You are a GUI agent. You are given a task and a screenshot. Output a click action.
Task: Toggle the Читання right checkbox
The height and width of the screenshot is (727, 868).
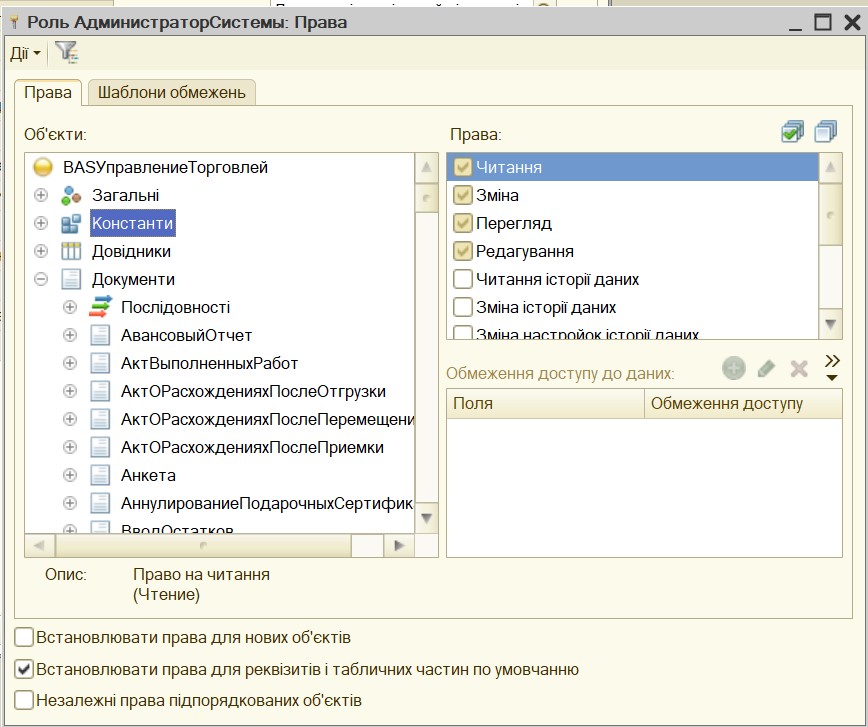[x=462, y=167]
